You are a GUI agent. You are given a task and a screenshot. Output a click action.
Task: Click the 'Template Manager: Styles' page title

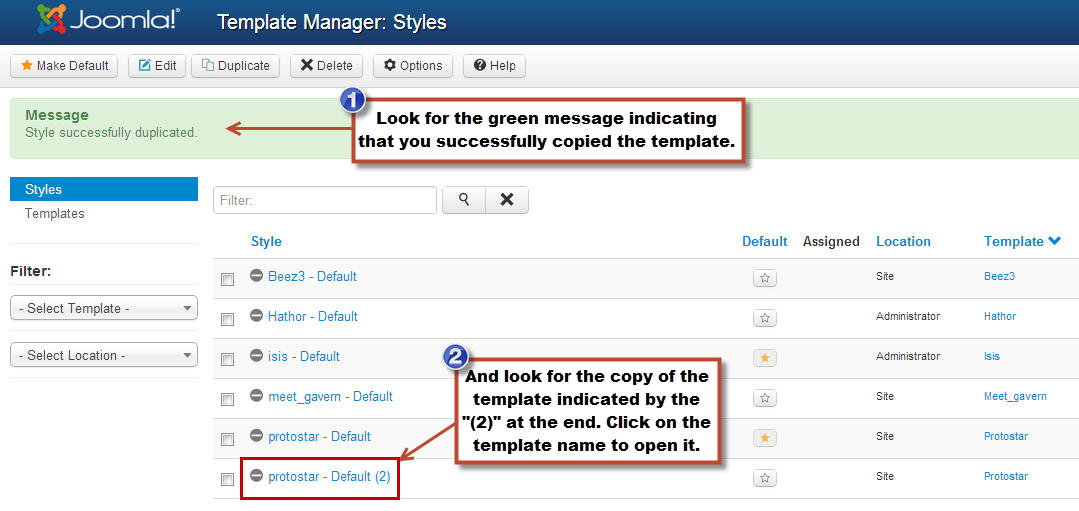[x=332, y=22]
